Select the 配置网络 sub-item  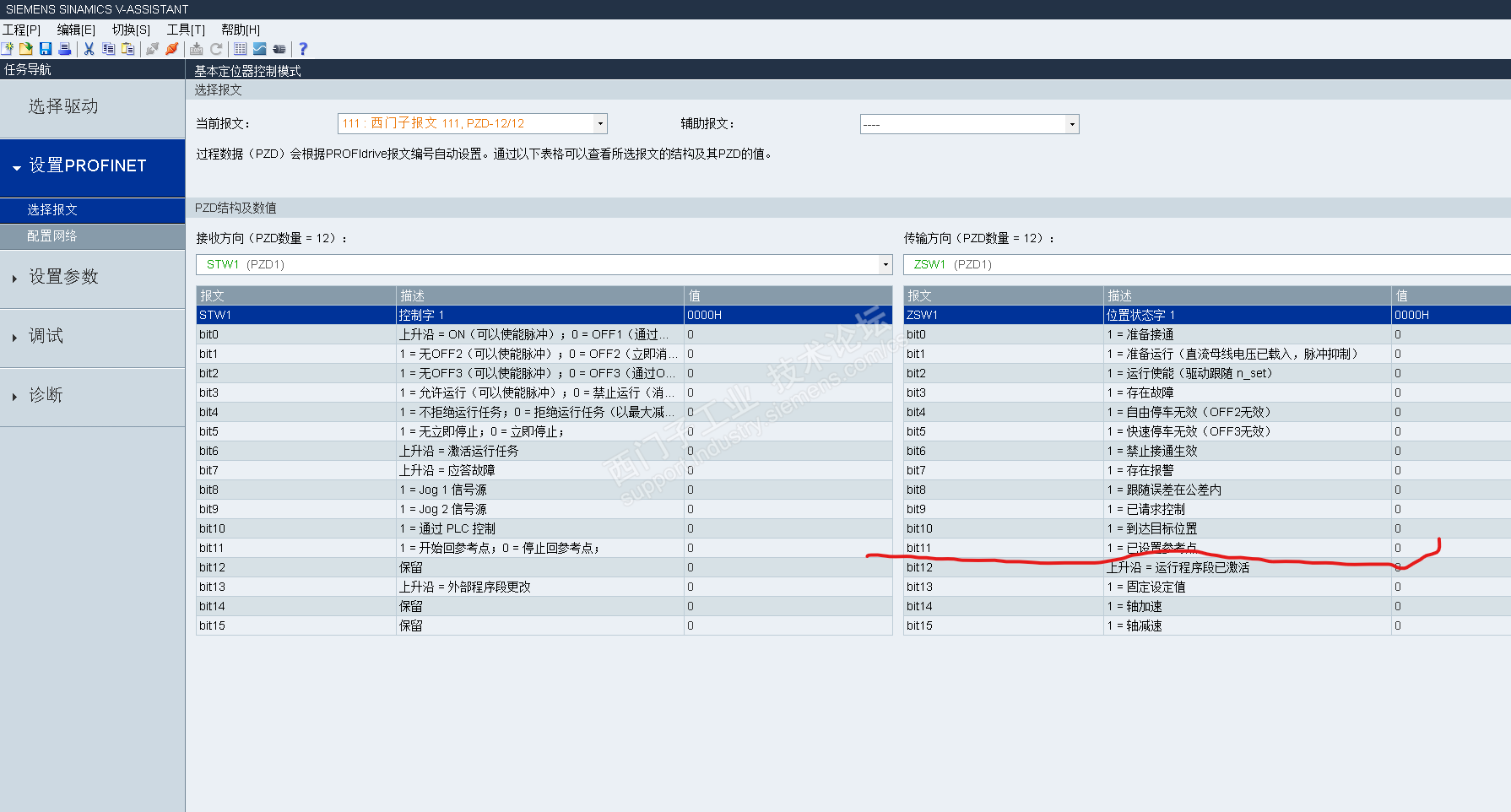tap(92, 235)
